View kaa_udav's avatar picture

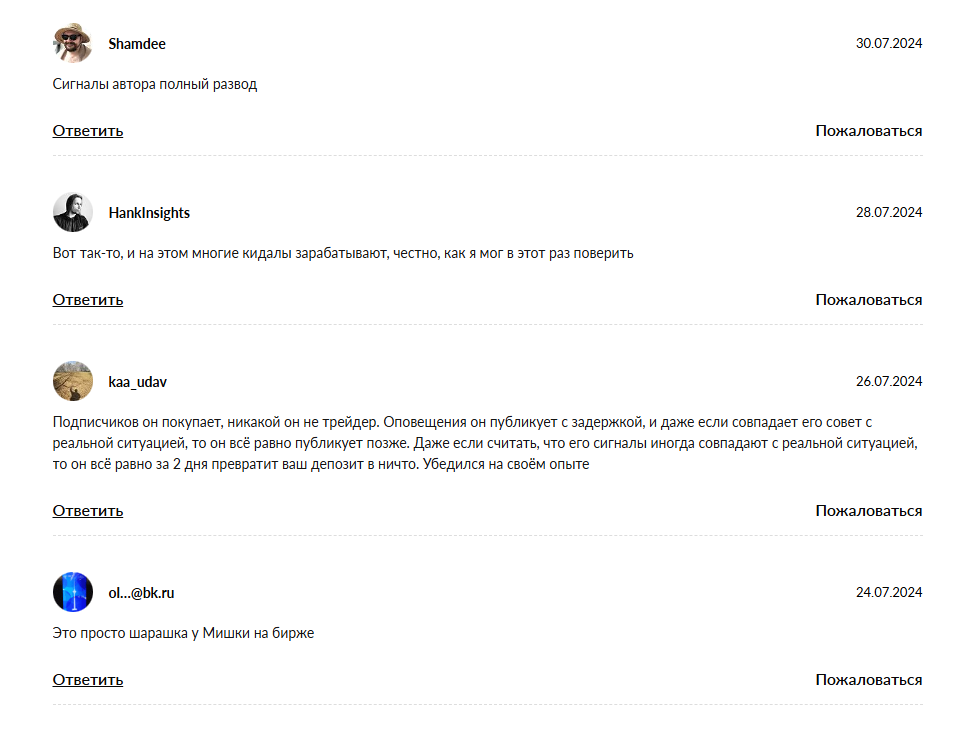(73, 381)
